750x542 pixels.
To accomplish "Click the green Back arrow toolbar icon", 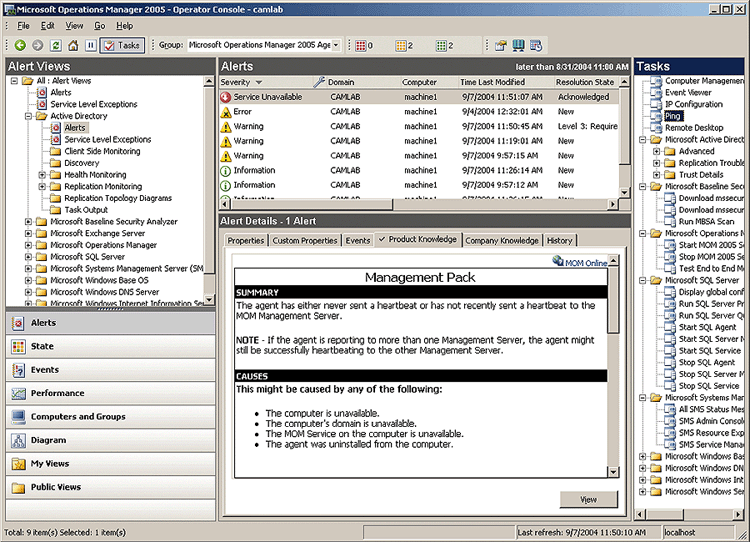I will (20, 45).
